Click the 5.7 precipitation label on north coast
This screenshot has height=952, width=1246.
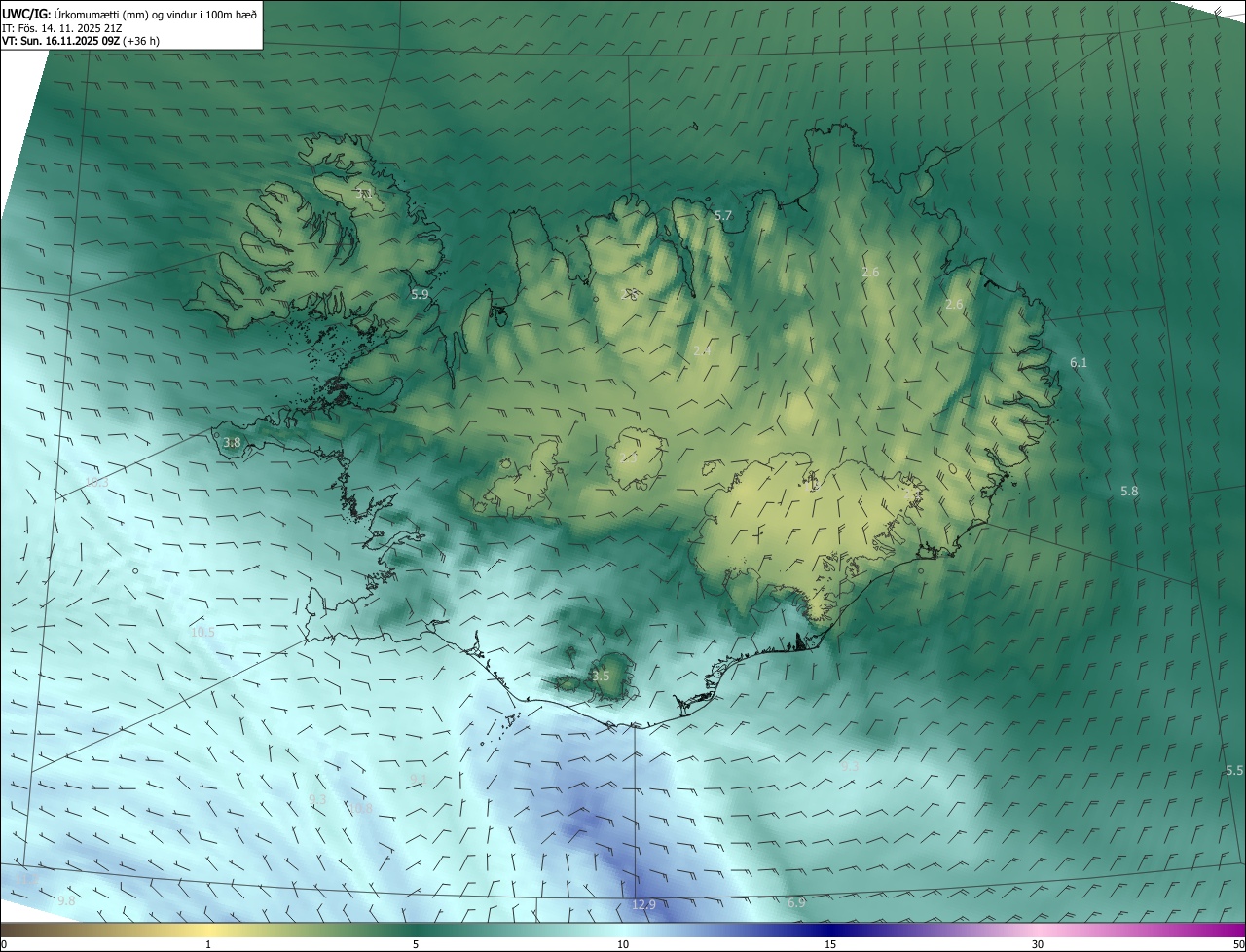(x=723, y=215)
